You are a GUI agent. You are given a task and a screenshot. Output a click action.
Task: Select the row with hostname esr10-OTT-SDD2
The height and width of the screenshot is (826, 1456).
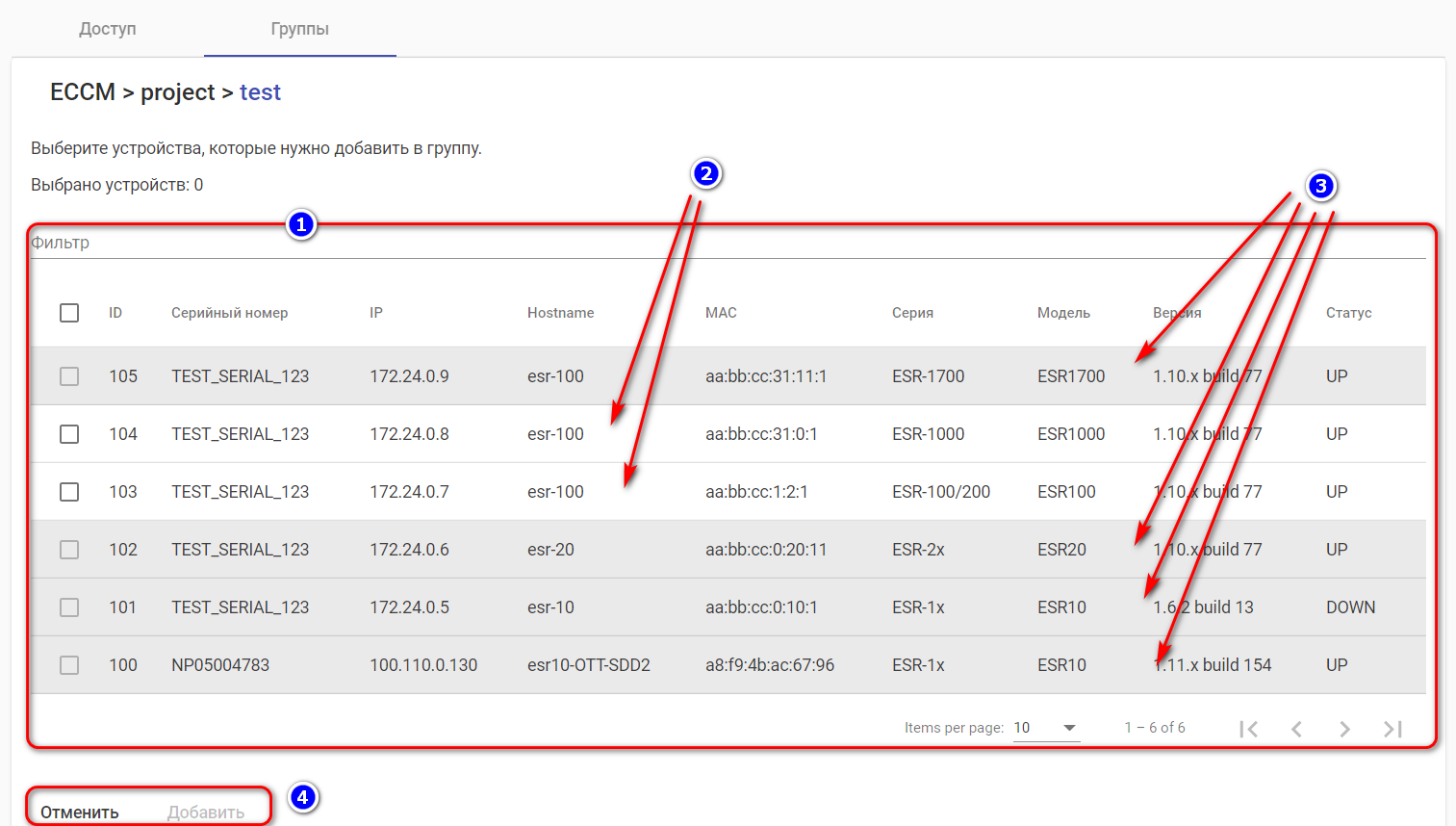coord(588,665)
